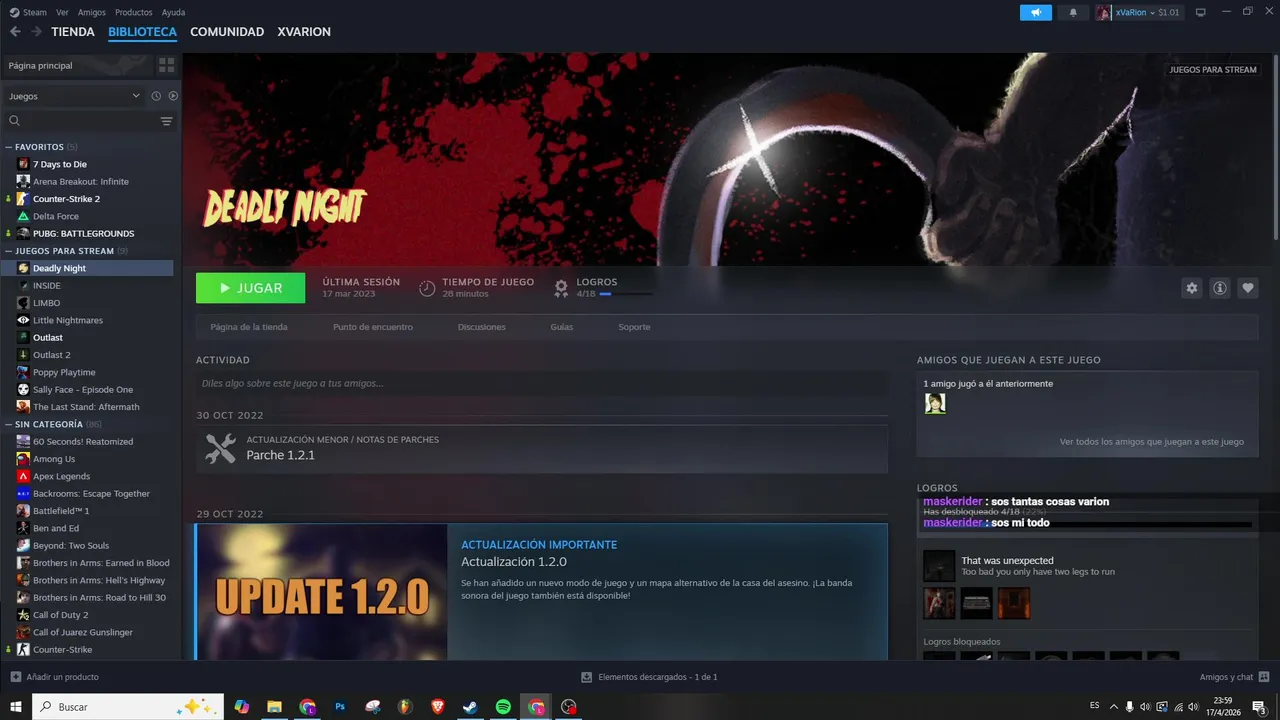This screenshot has width=1280, height=720.
Task: Open Página de la tienda link
Action: [x=249, y=327]
